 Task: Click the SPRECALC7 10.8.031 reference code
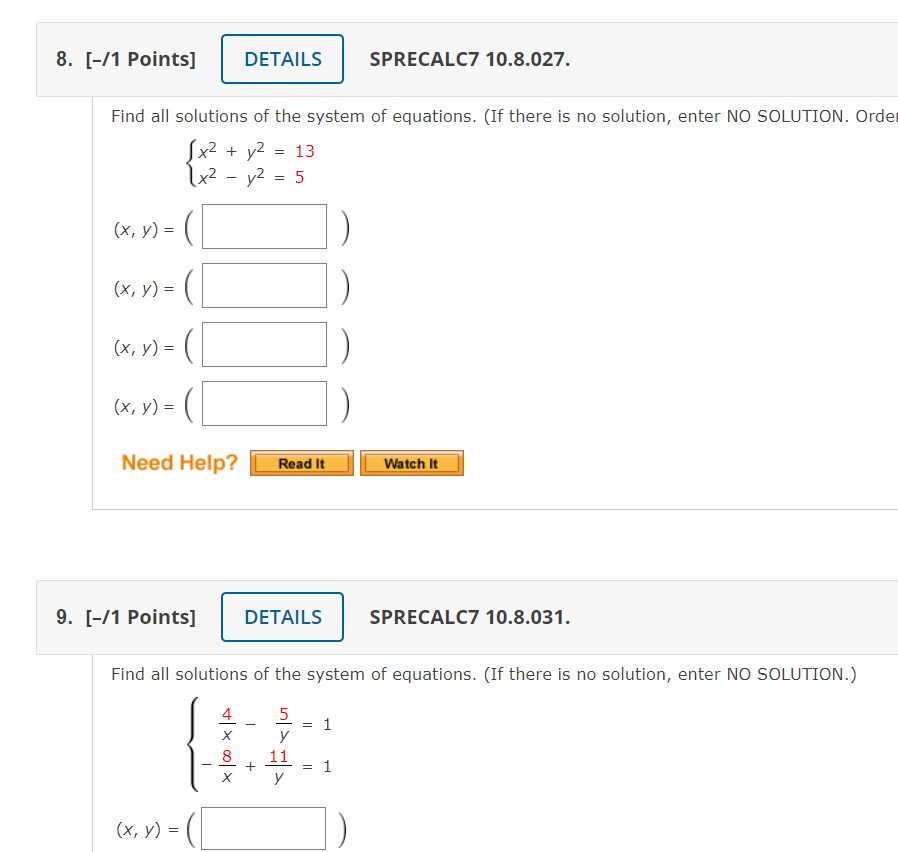[x=470, y=617]
